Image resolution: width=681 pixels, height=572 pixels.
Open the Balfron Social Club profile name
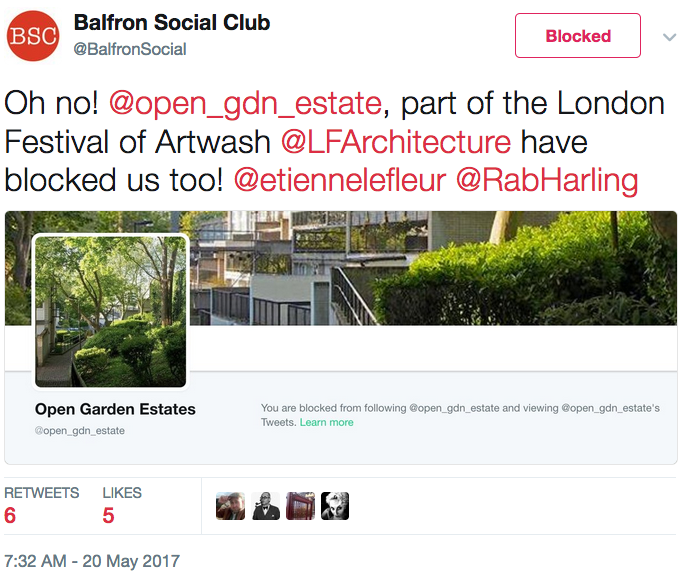pyautogui.click(x=172, y=23)
